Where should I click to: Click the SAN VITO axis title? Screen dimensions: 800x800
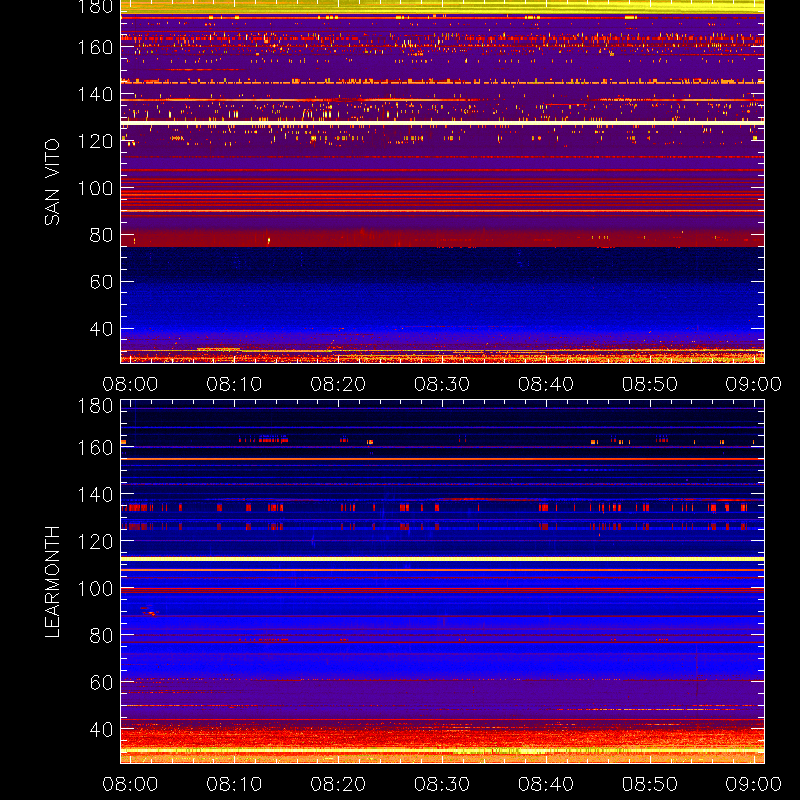point(52,182)
